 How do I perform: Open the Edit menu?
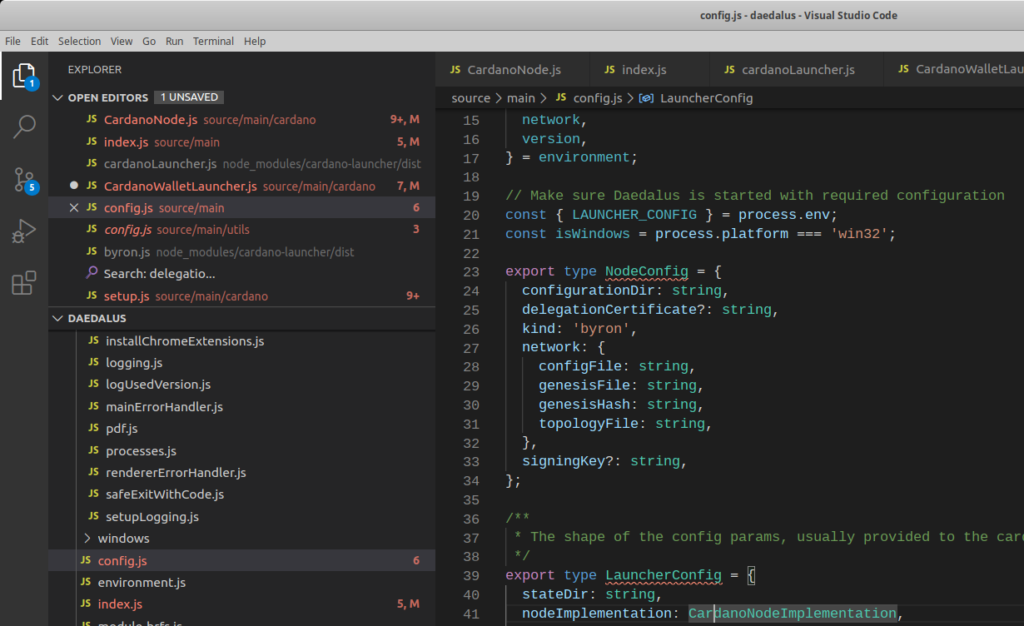(x=39, y=40)
